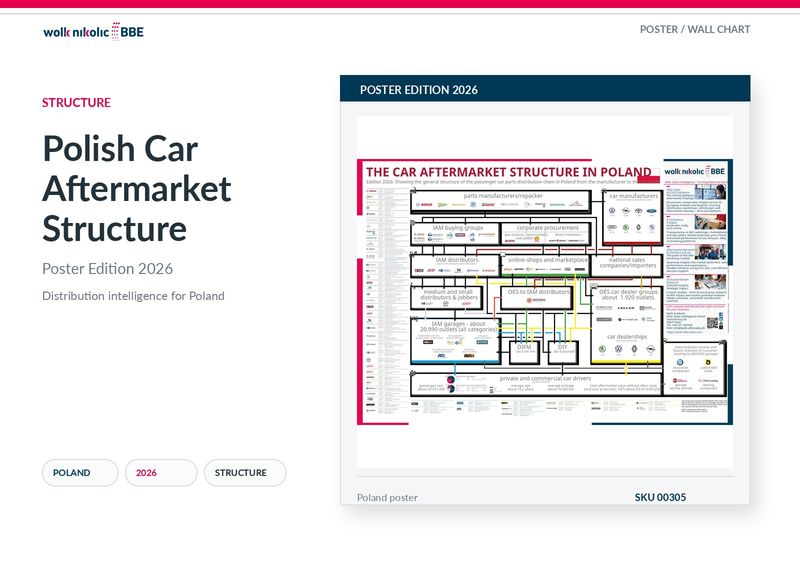
Task: Click the OES to IAM distributors box
Action: pos(536,298)
